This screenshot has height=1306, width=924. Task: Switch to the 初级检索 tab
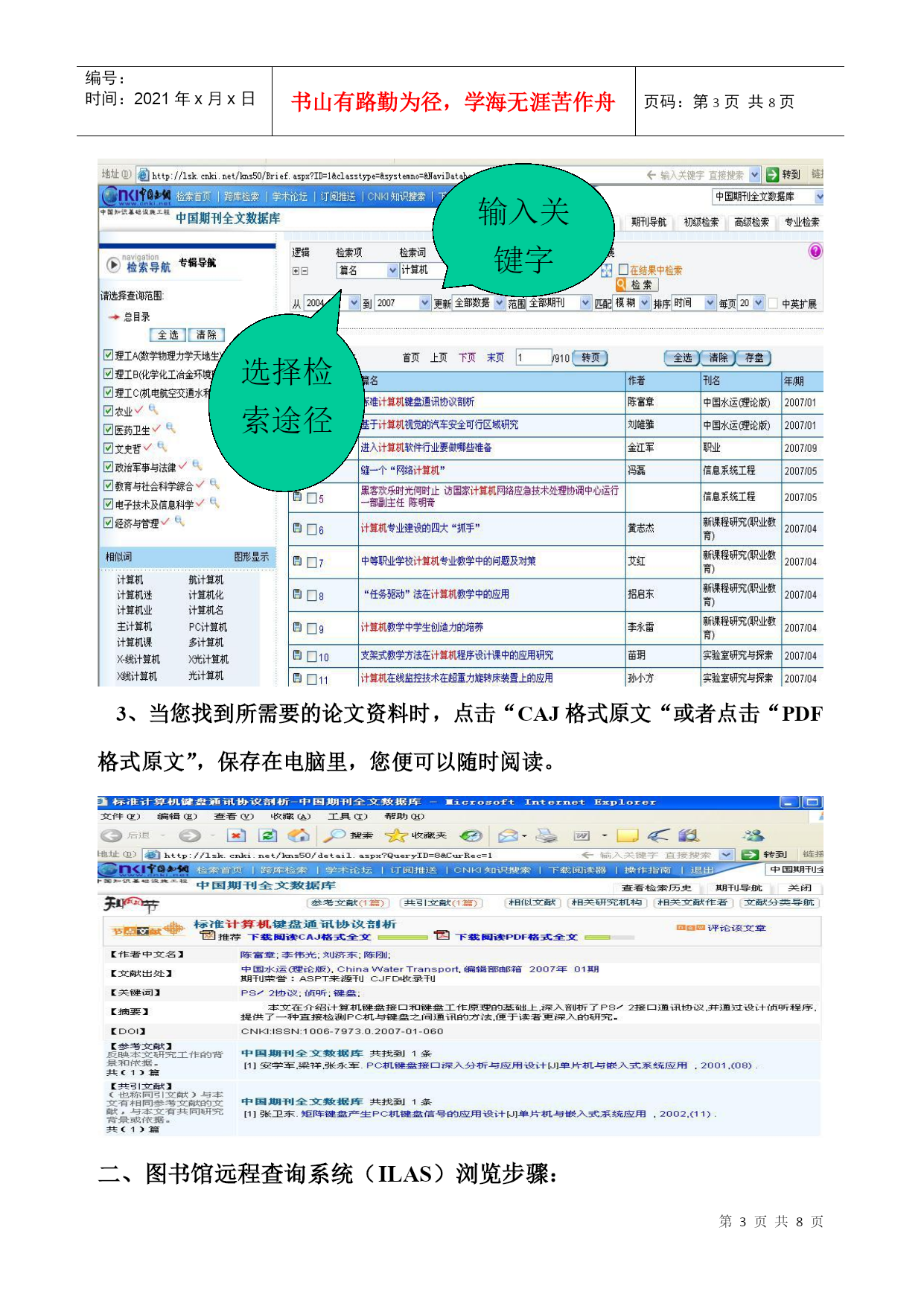[701, 222]
